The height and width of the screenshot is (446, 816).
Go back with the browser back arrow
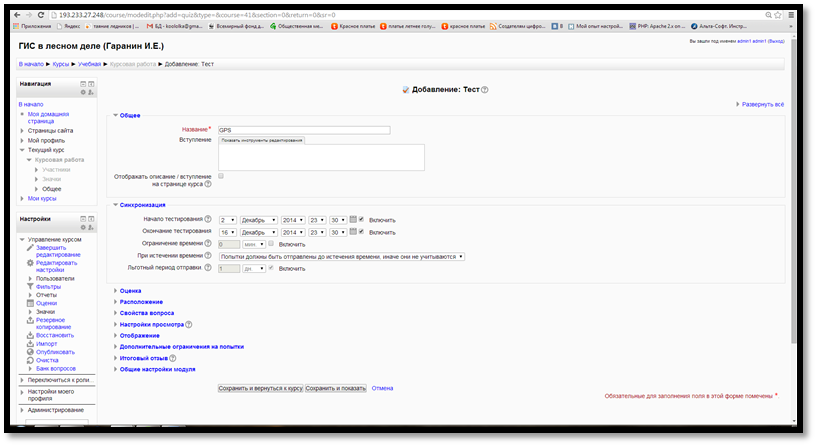pyautogui.click(x=17, y=15)
